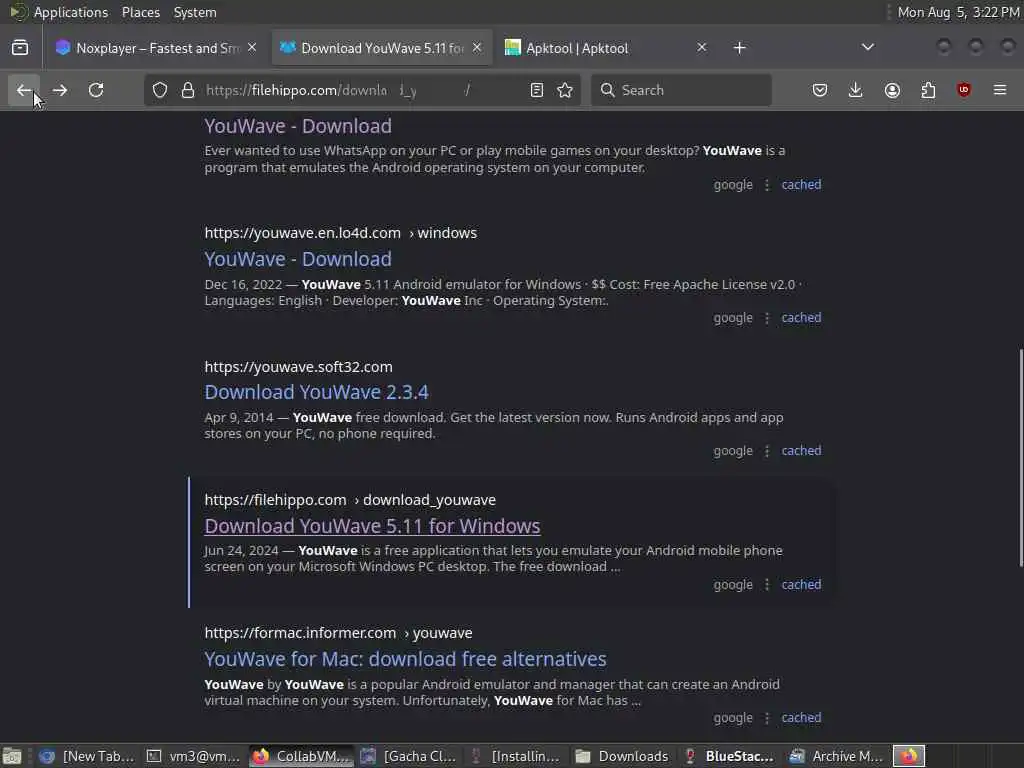Open Firefox account menu
The image size is (1024, 768).
pyautogui.click(x=892, y=90)
